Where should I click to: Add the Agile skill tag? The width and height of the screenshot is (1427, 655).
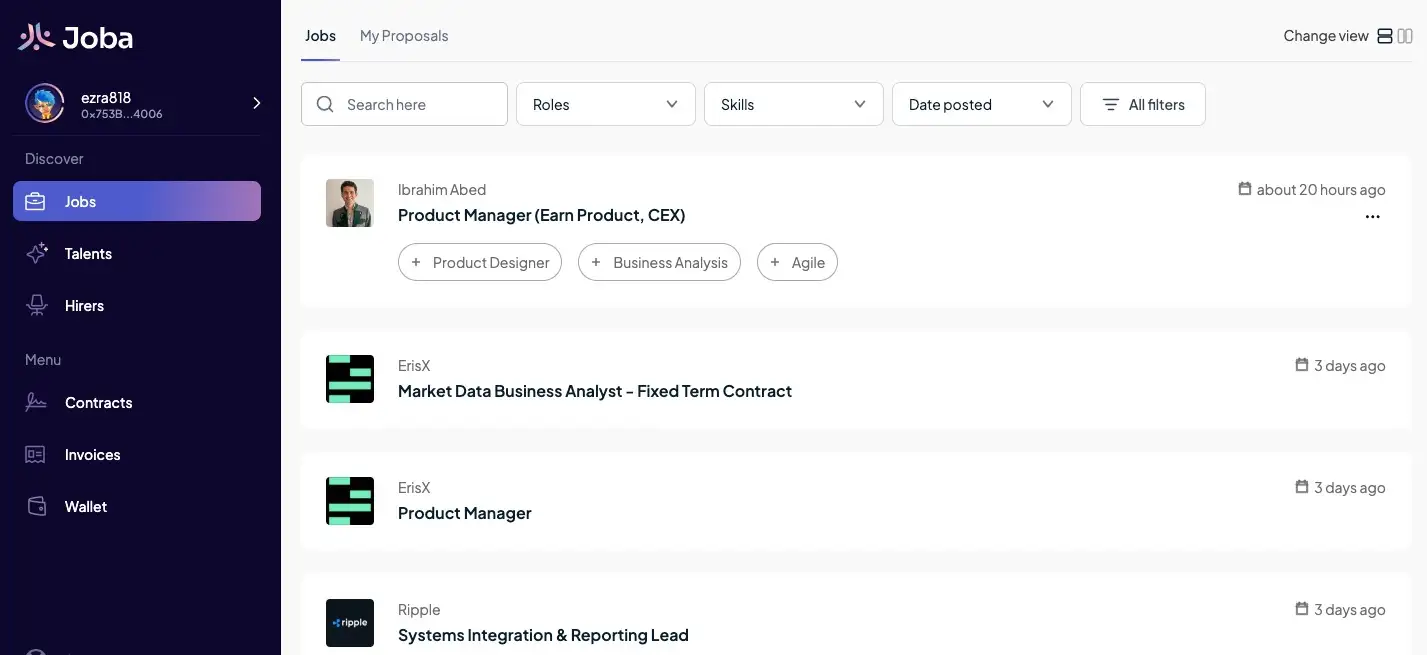click(x=797, y=262)
